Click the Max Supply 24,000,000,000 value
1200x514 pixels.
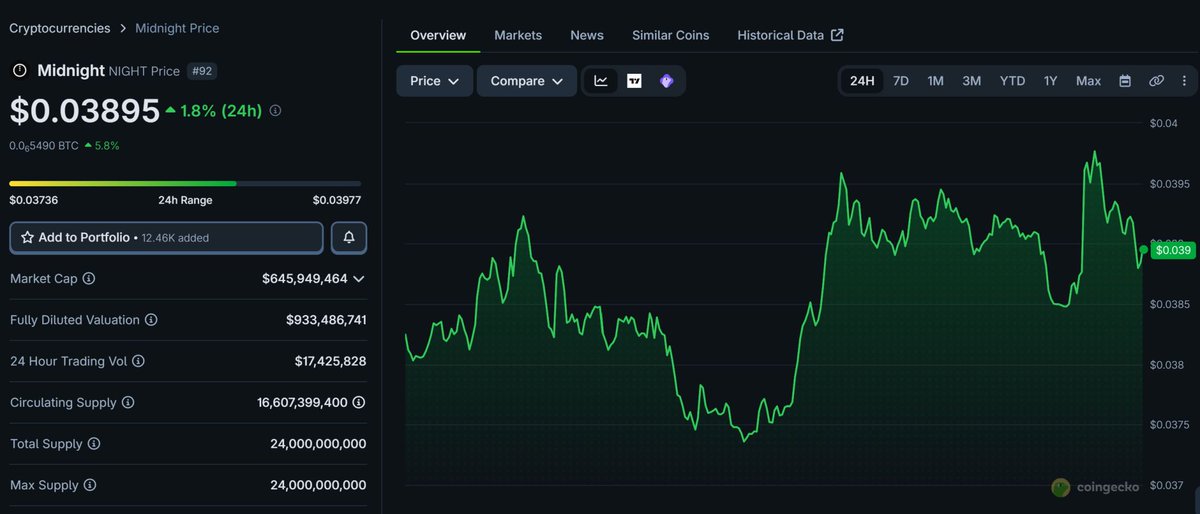click(318, 485)
